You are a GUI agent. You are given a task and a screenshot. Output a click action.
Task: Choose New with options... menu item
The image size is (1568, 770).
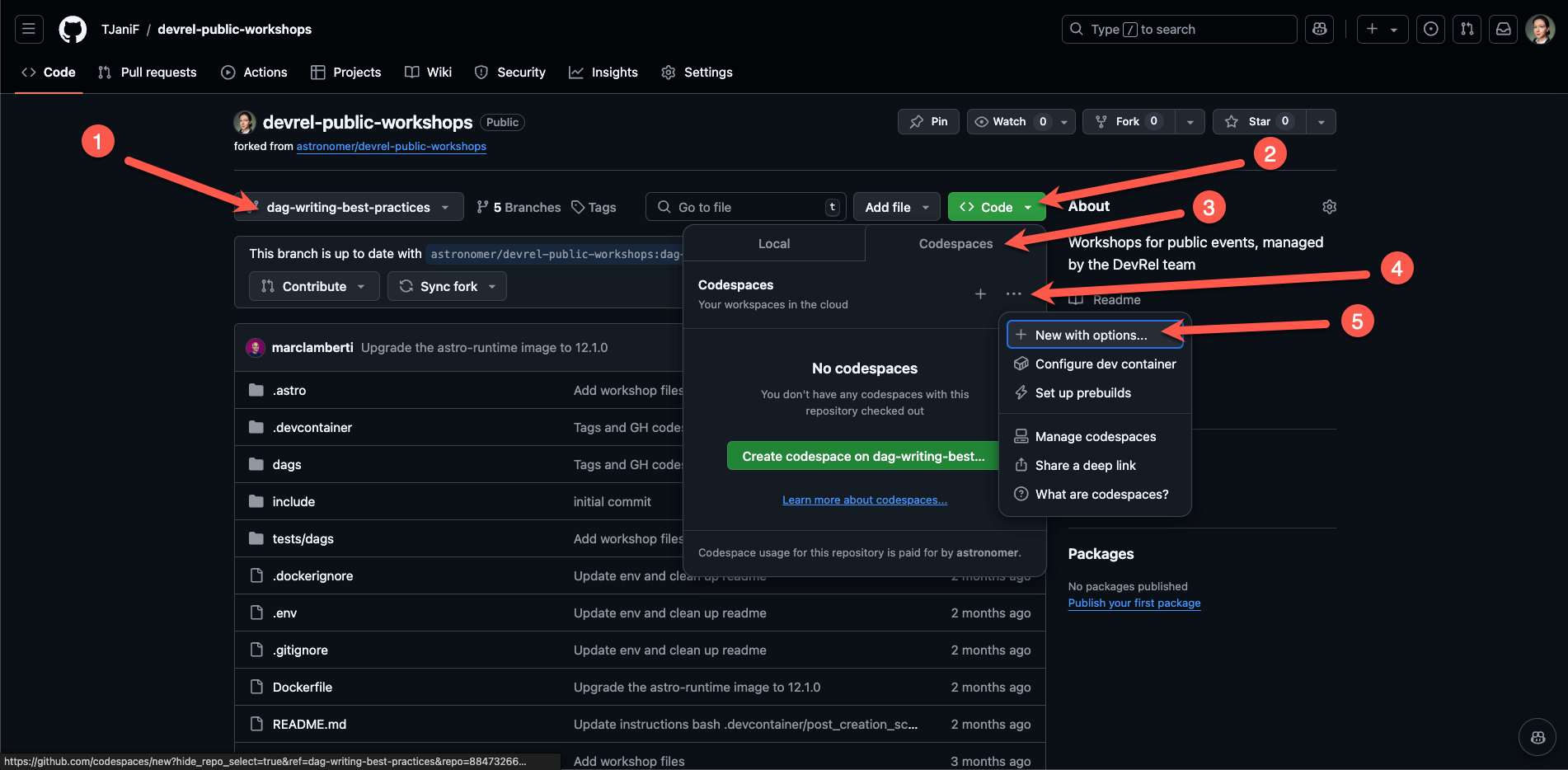(x=1095, y=335)
